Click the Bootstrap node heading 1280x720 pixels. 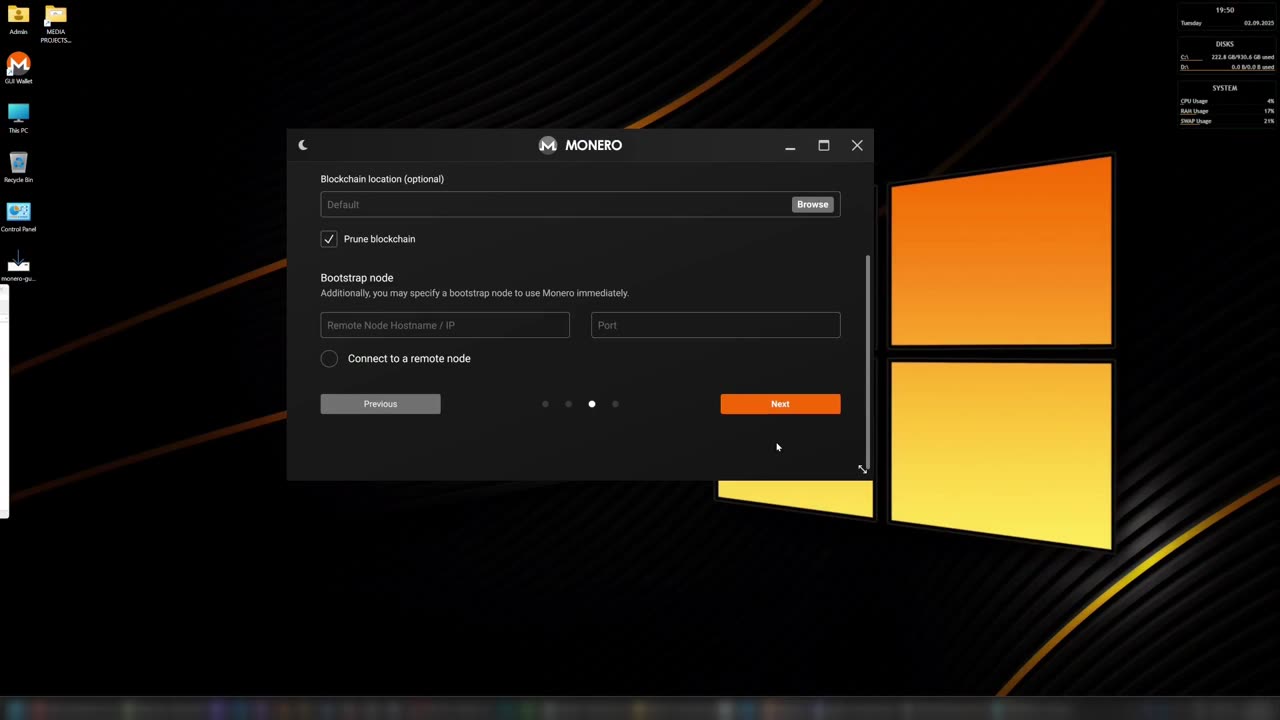point(357,278)
